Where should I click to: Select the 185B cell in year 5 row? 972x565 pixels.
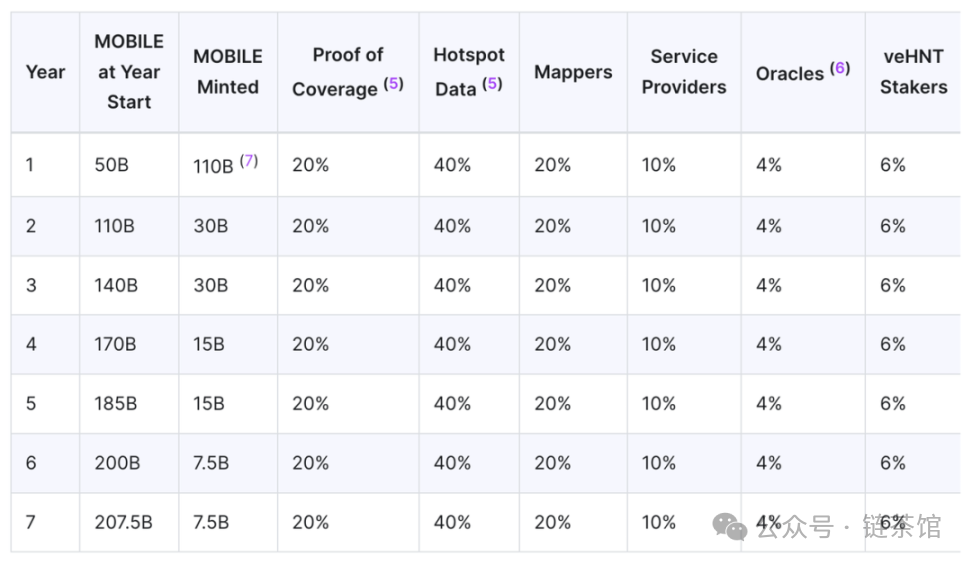pos(115,404)
